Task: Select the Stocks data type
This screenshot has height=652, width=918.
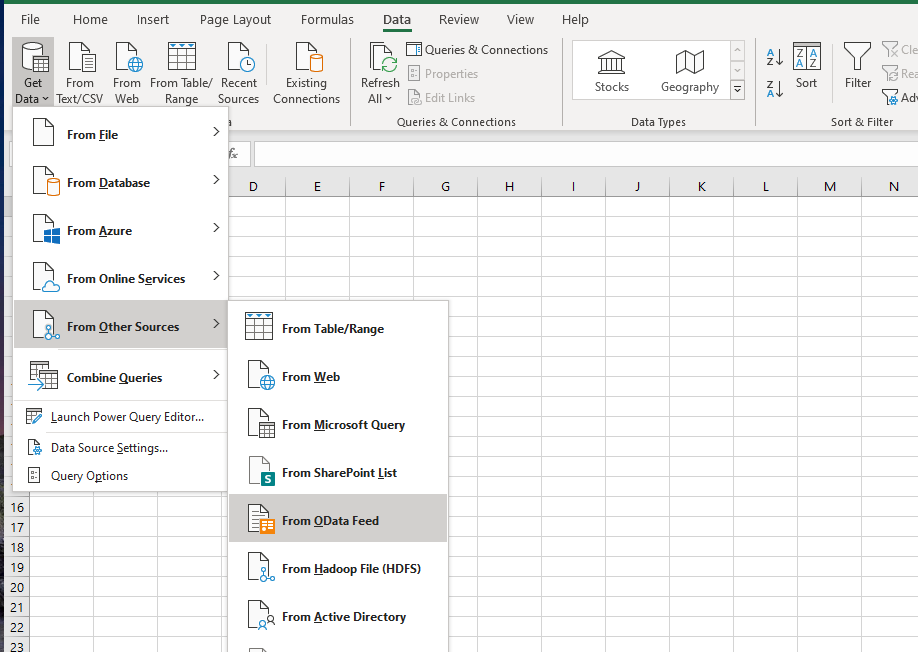Action: (x=611, y=71)
